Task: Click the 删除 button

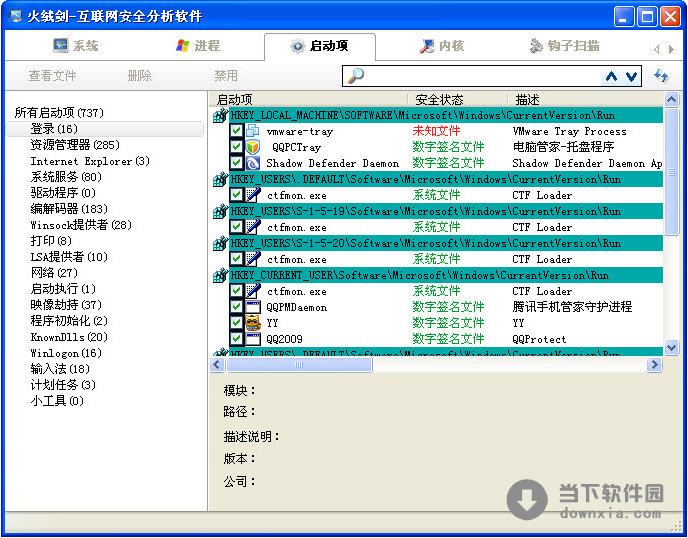Action: click(140, 76)
